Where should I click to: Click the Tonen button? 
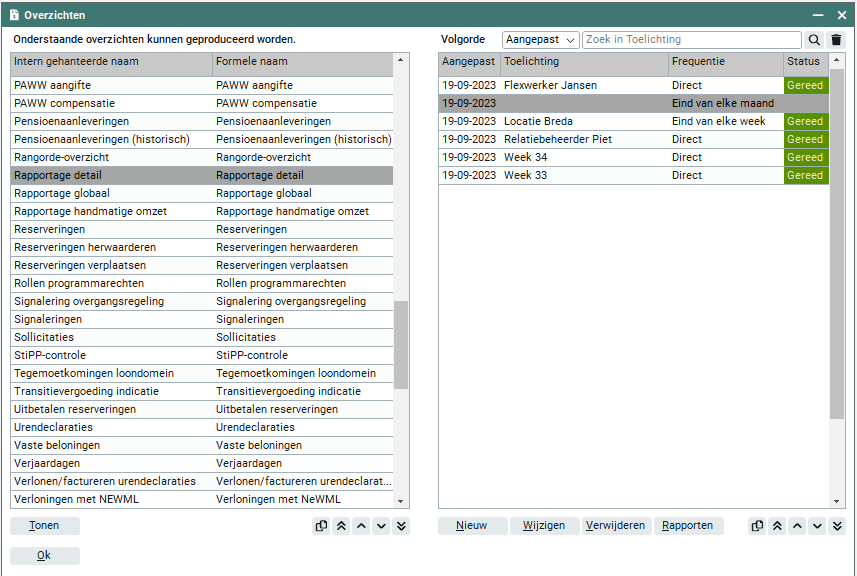click(44, 526)
